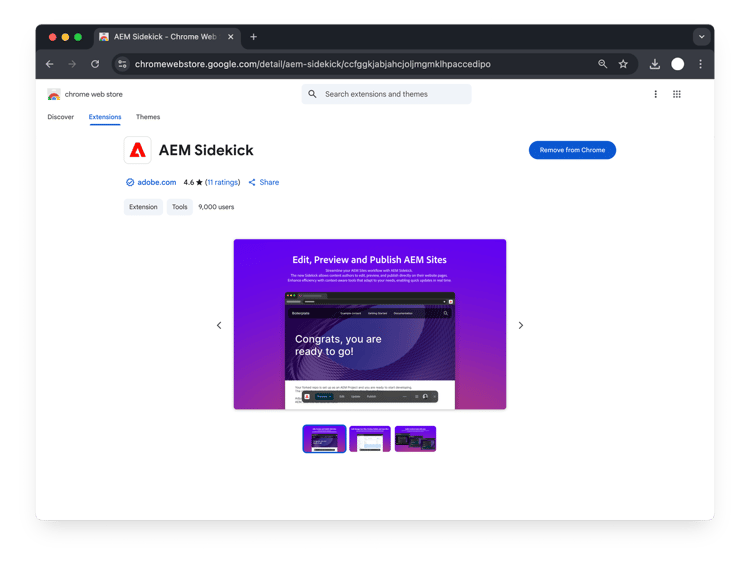Click Remove from Chrome button
This screenshot has height=567, width=750.
click(572, 150)
